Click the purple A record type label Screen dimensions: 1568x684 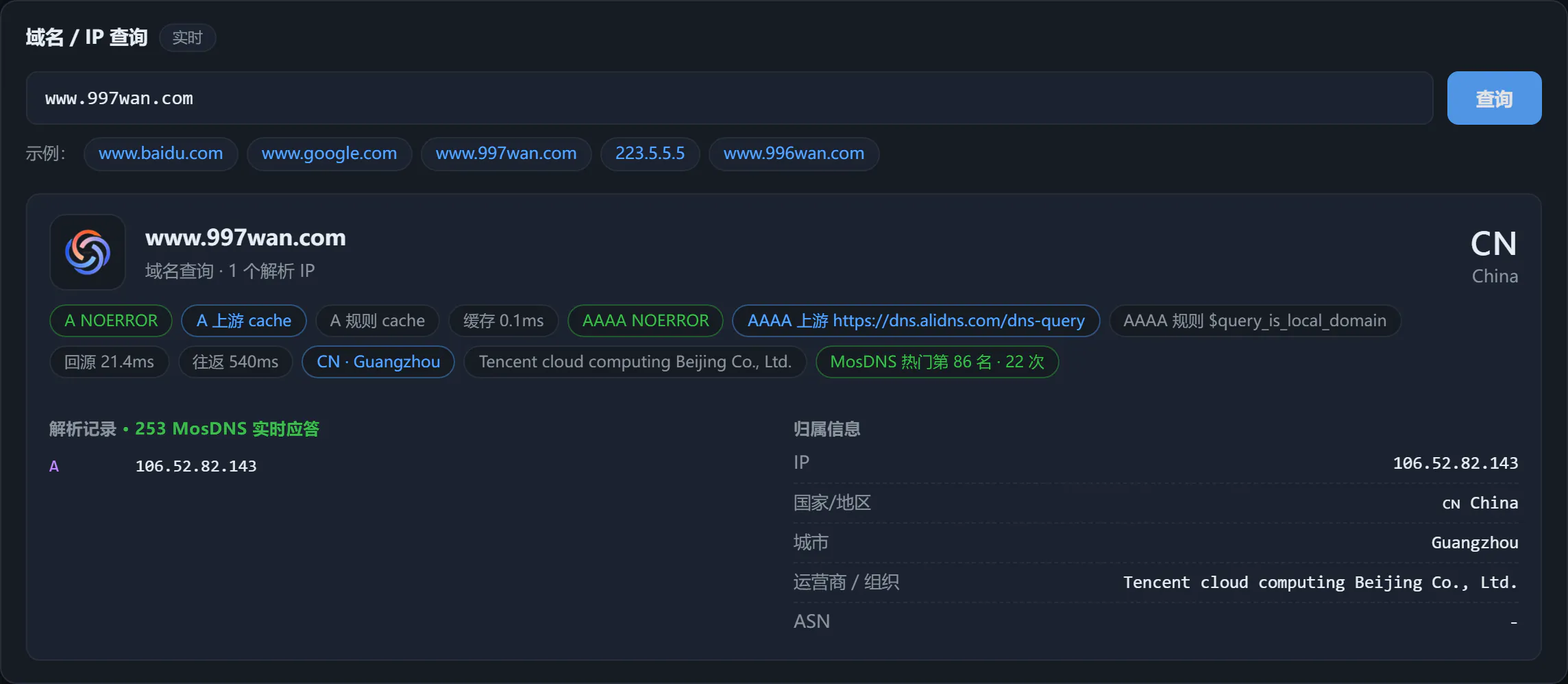click(x=54, y=467)
